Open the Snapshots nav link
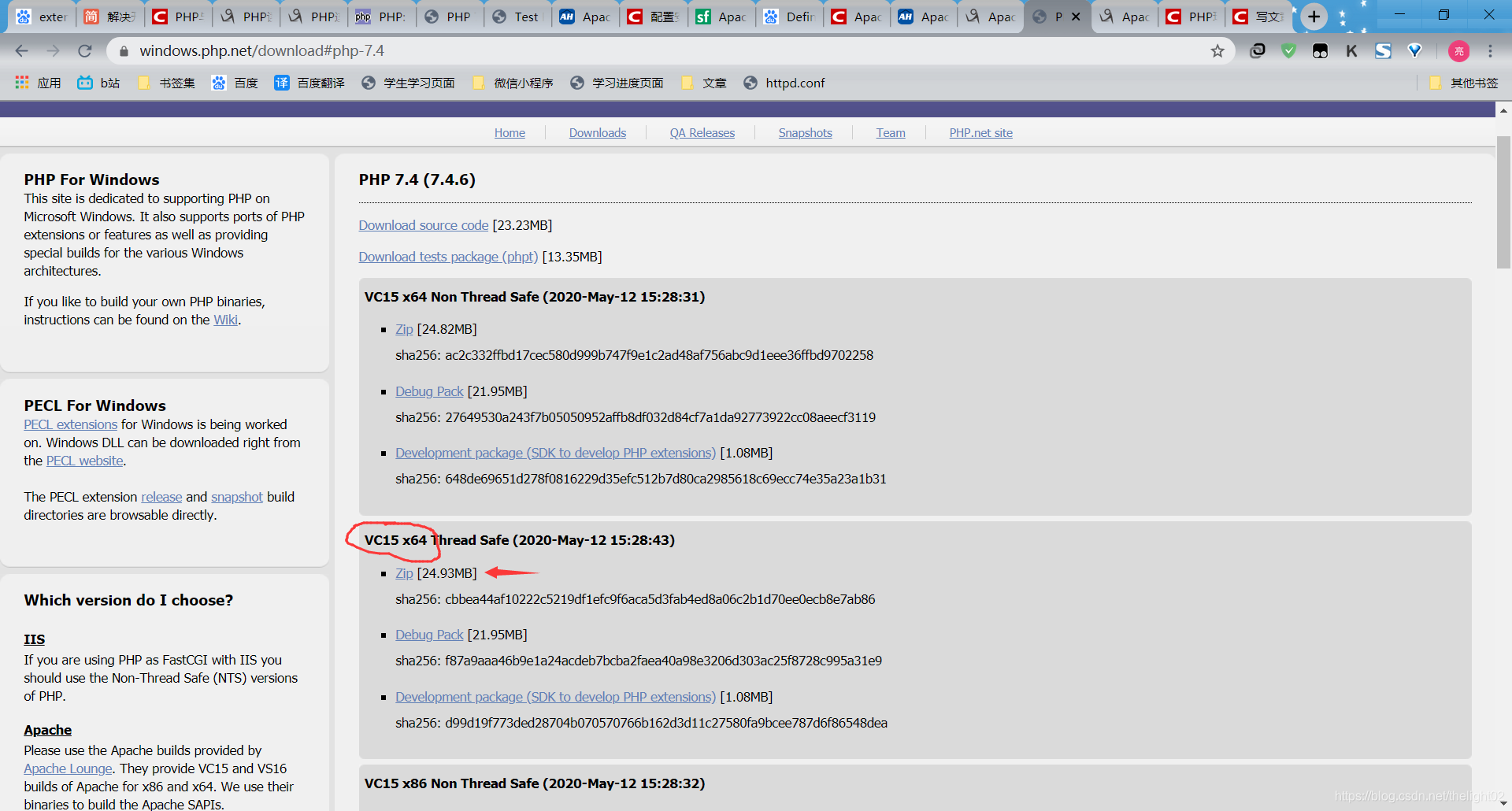The height and width of the screenshot is (811, 1512). click(806, 133)
